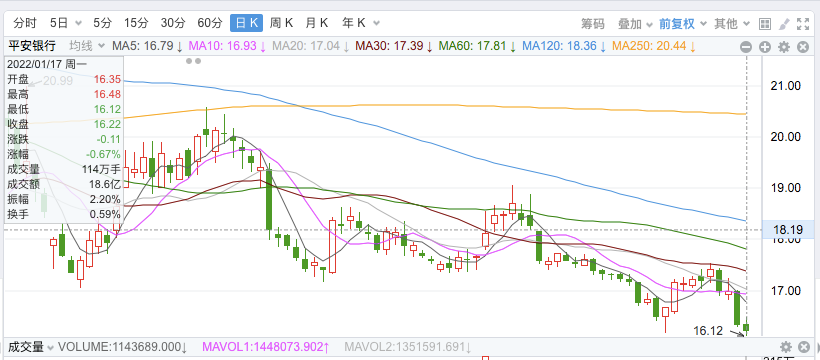Zoom out chart with minus circle

[746, 47]
